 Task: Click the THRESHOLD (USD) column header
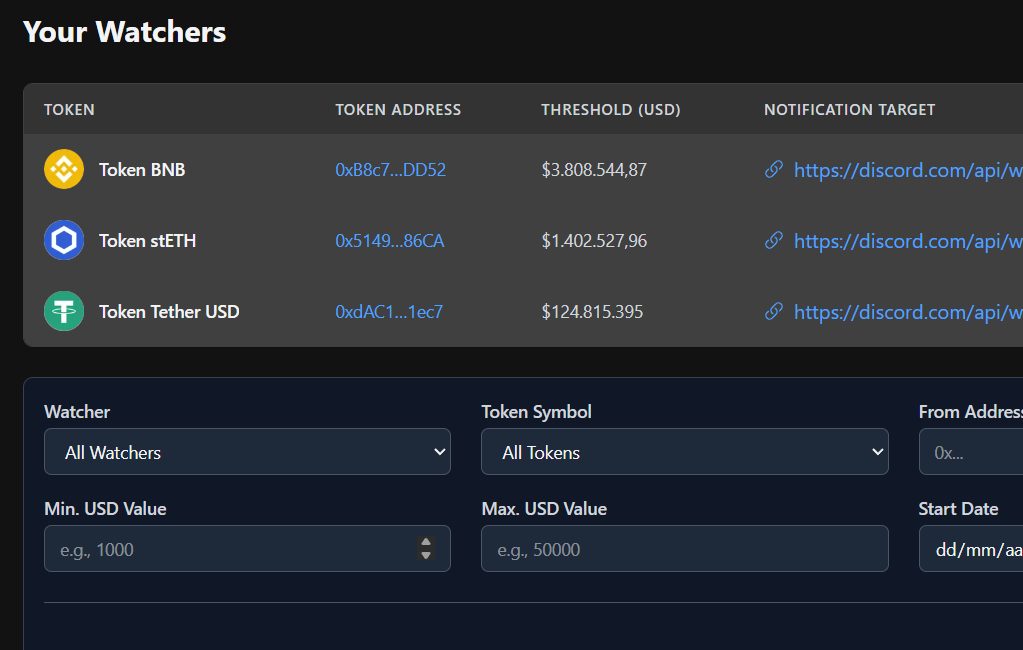(610, 109)
